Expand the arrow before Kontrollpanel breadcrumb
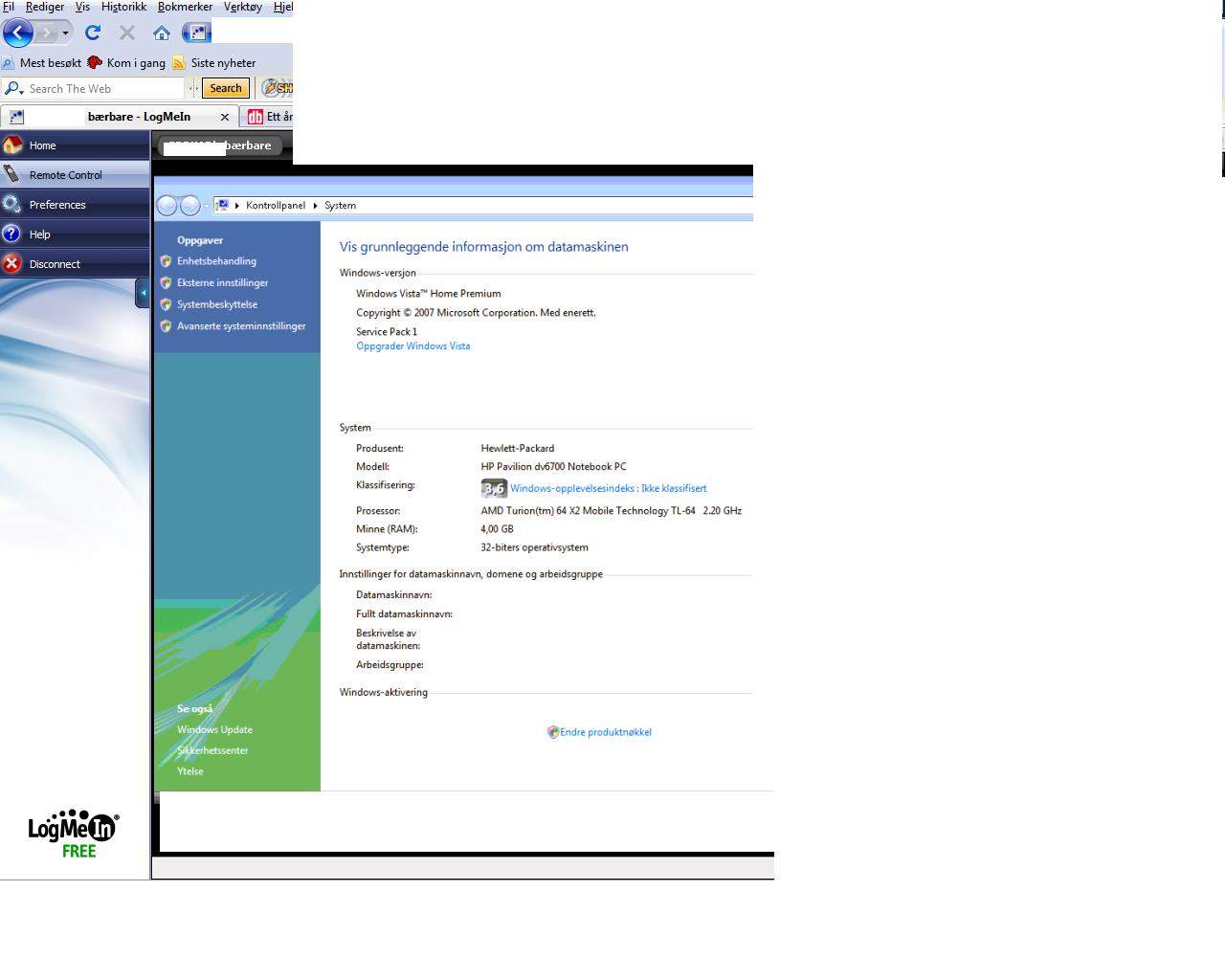The image size is (1225, 980). (x=236, y=206)
